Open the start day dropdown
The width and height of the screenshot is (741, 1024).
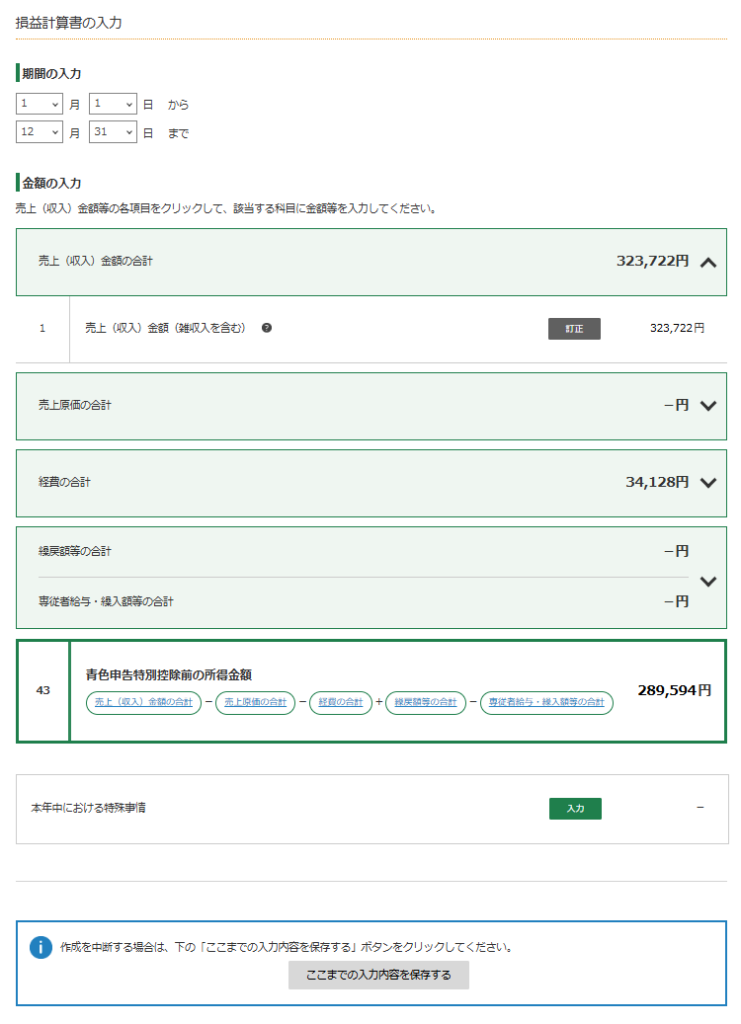[x=112, y=104]
